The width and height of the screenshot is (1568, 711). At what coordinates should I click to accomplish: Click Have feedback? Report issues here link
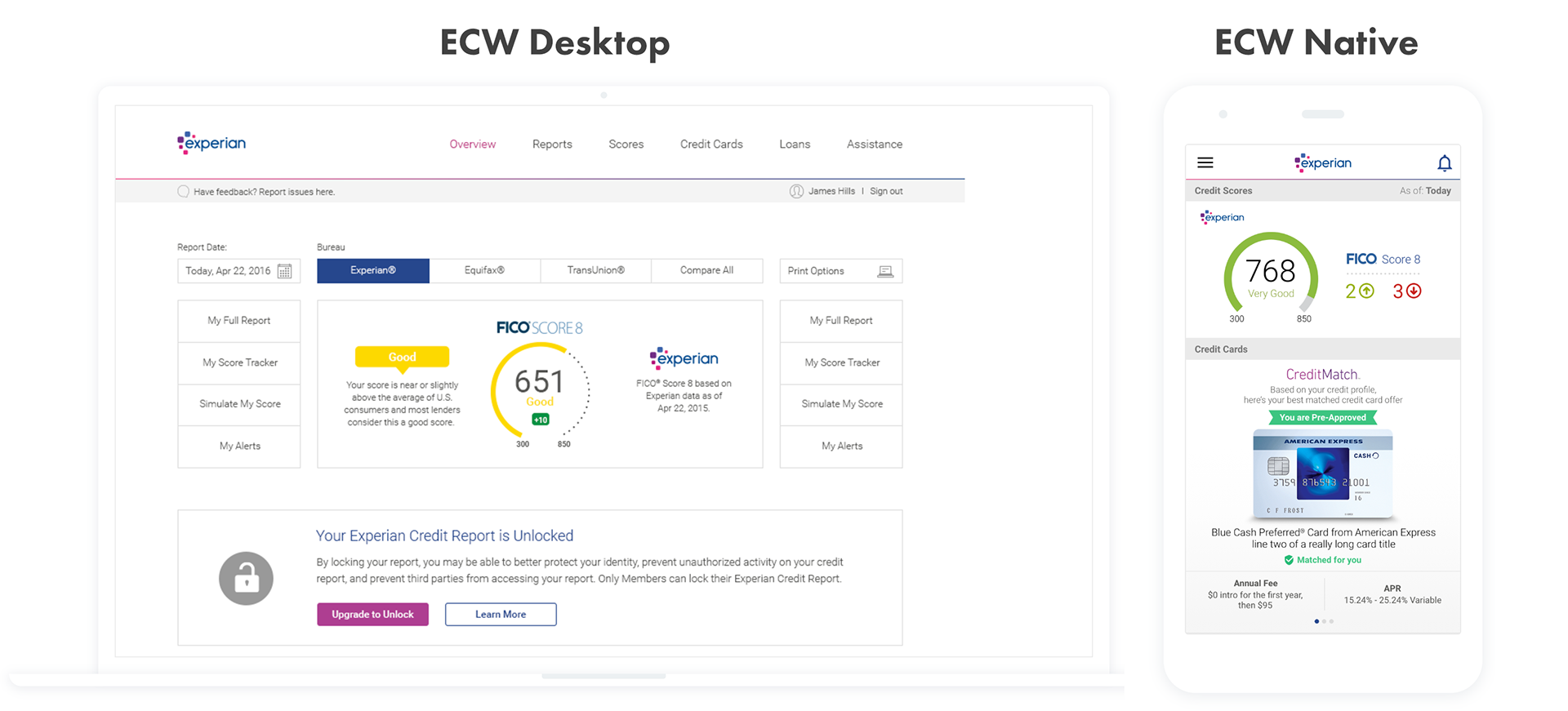click(x=264, y=192)
